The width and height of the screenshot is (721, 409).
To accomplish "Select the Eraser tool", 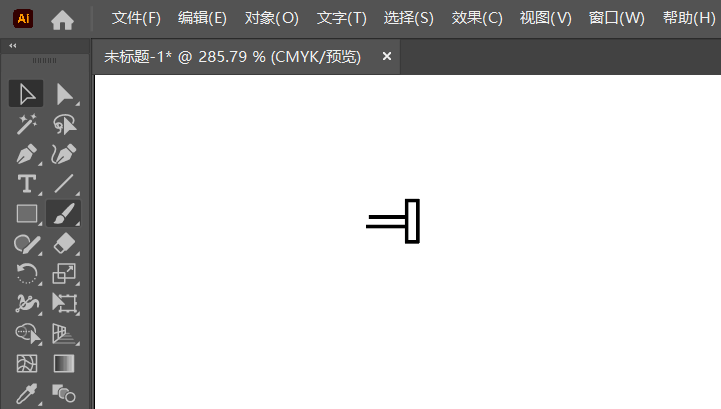I will coord(64,244).
